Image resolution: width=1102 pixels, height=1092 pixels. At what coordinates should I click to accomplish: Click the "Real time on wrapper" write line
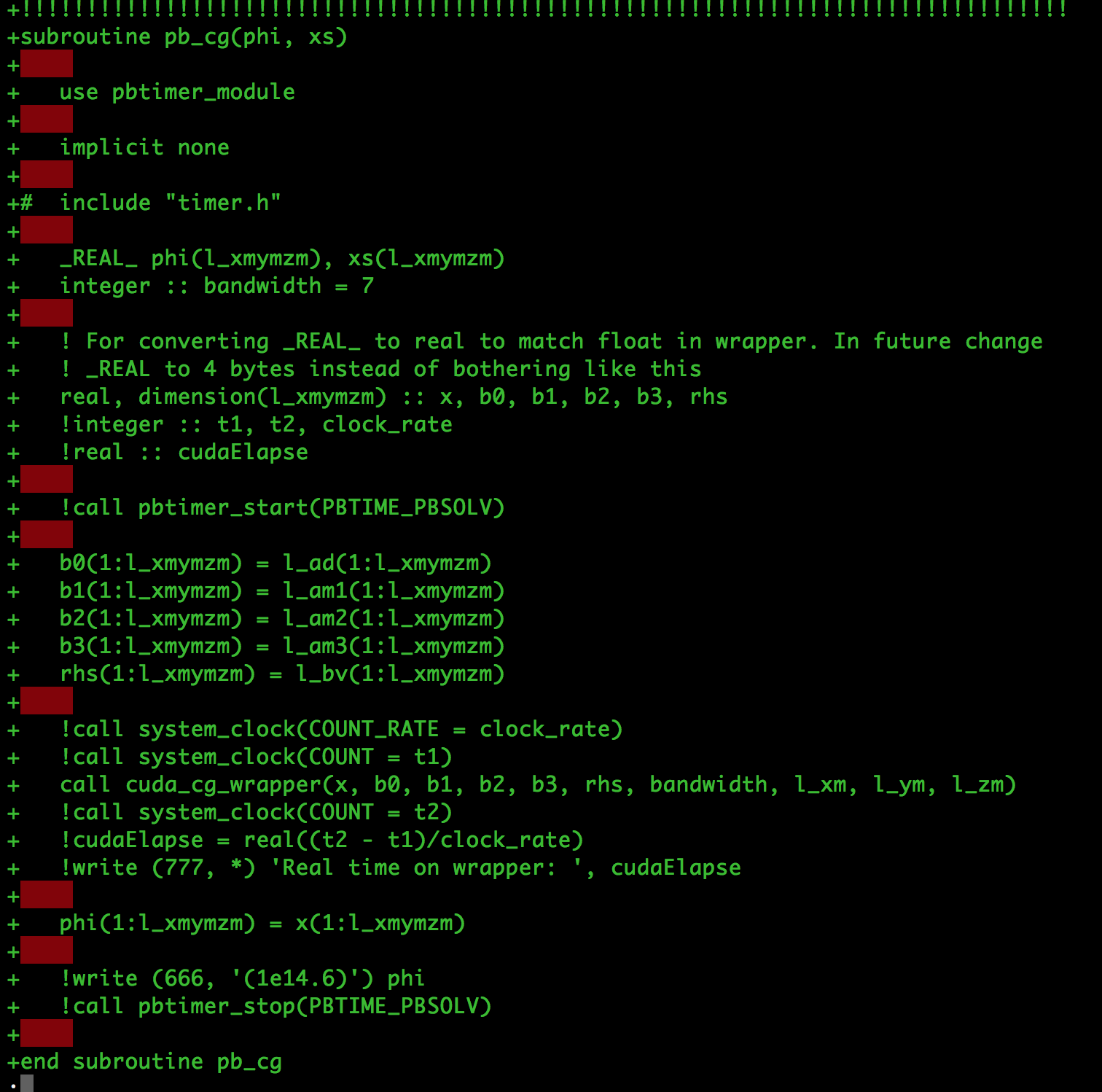pos(400,867)
